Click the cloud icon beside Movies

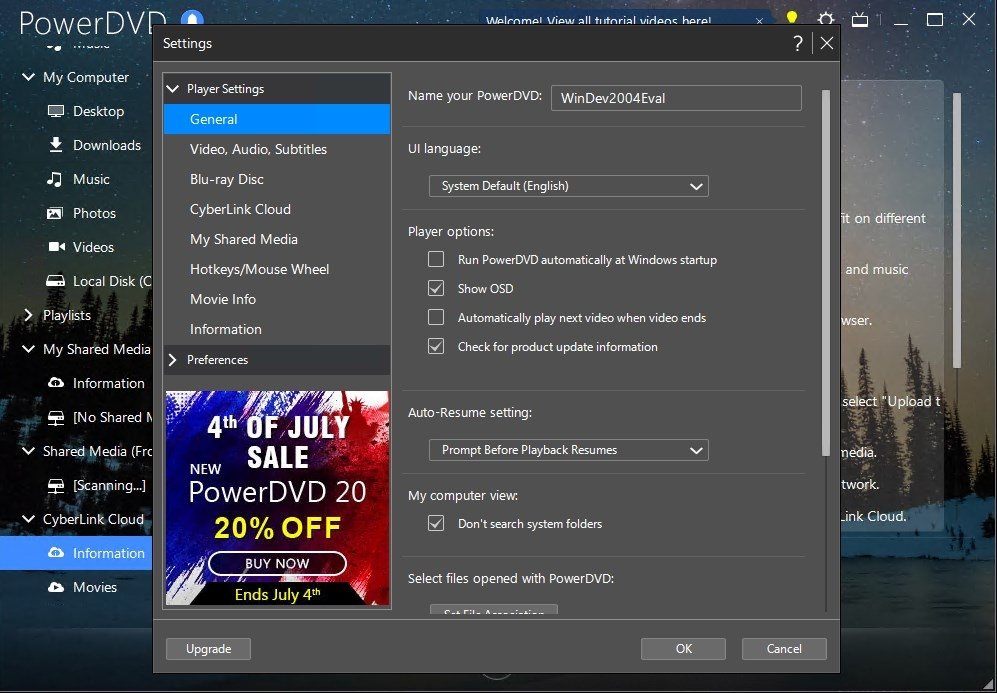tap(56, 587)
